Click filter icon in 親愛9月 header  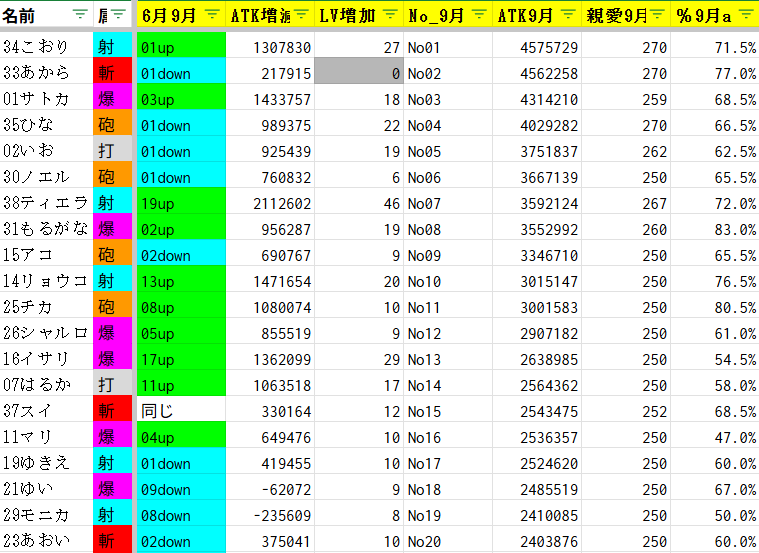click(658, 15)
